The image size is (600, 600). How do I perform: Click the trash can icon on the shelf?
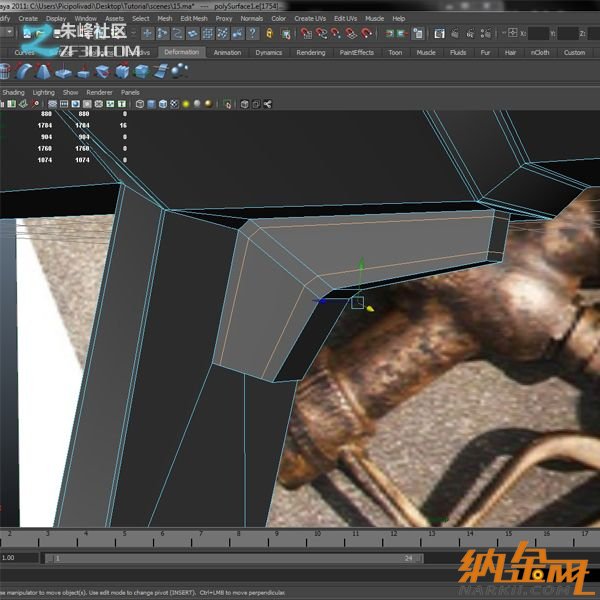[5, 71]
